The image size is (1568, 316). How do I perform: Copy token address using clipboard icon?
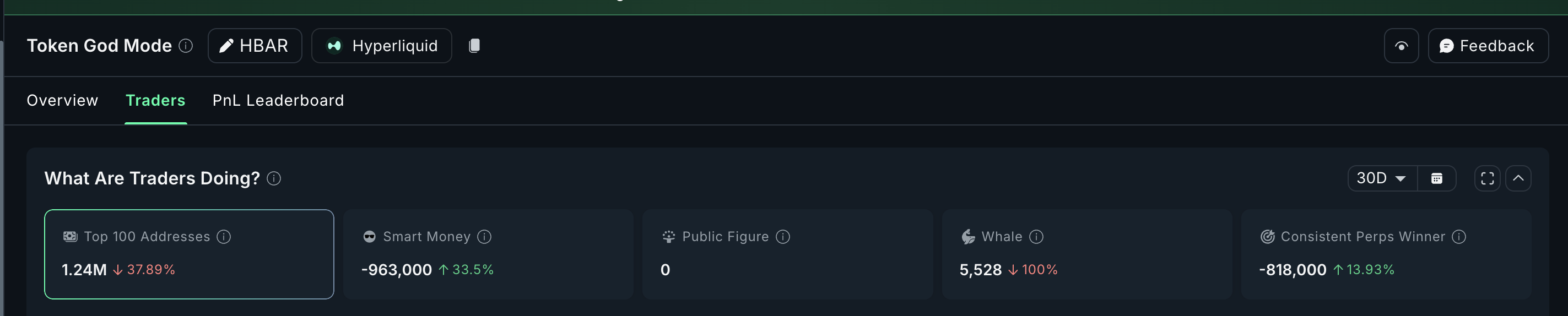474,46
